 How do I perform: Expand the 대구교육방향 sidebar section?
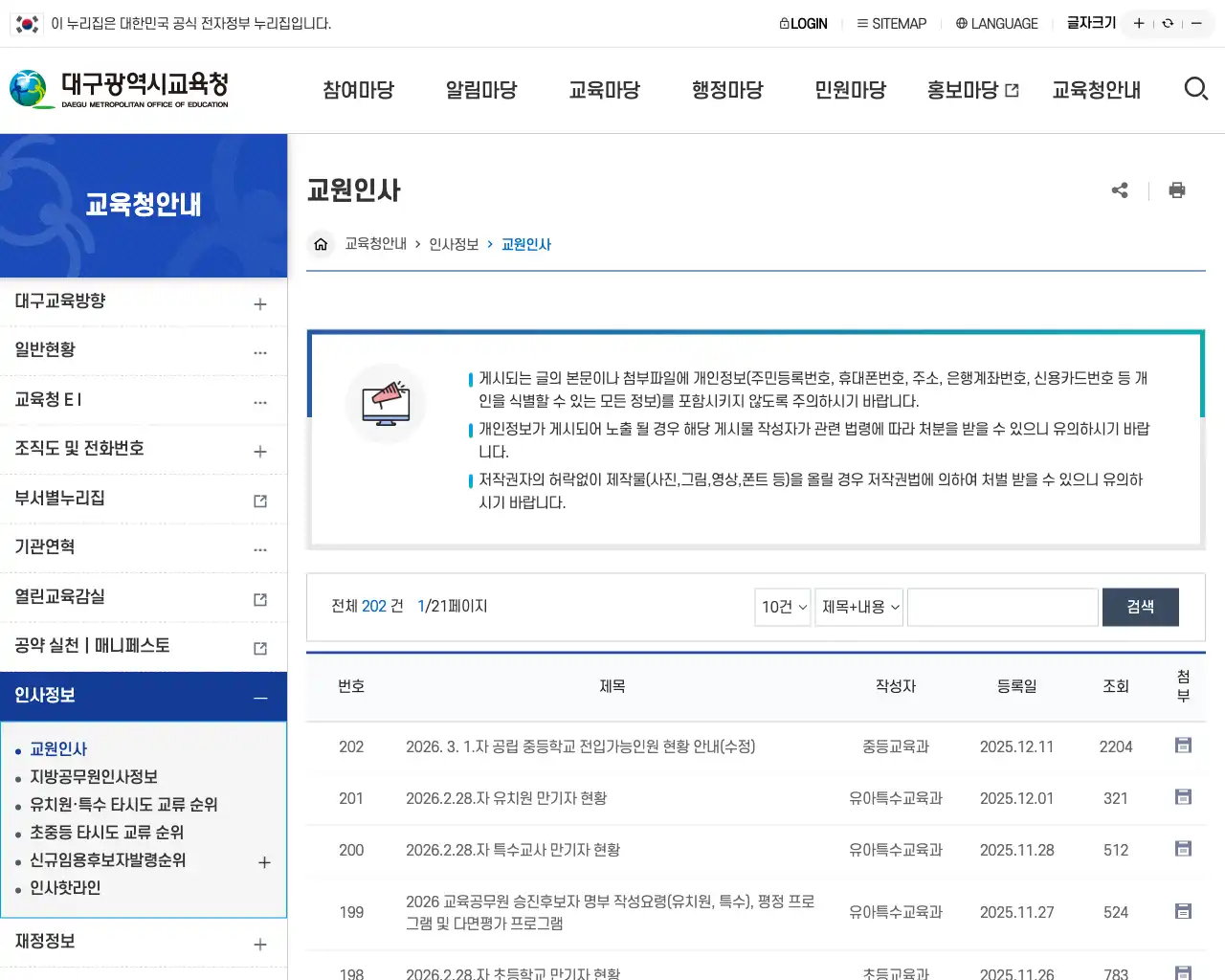coord(259,302)
